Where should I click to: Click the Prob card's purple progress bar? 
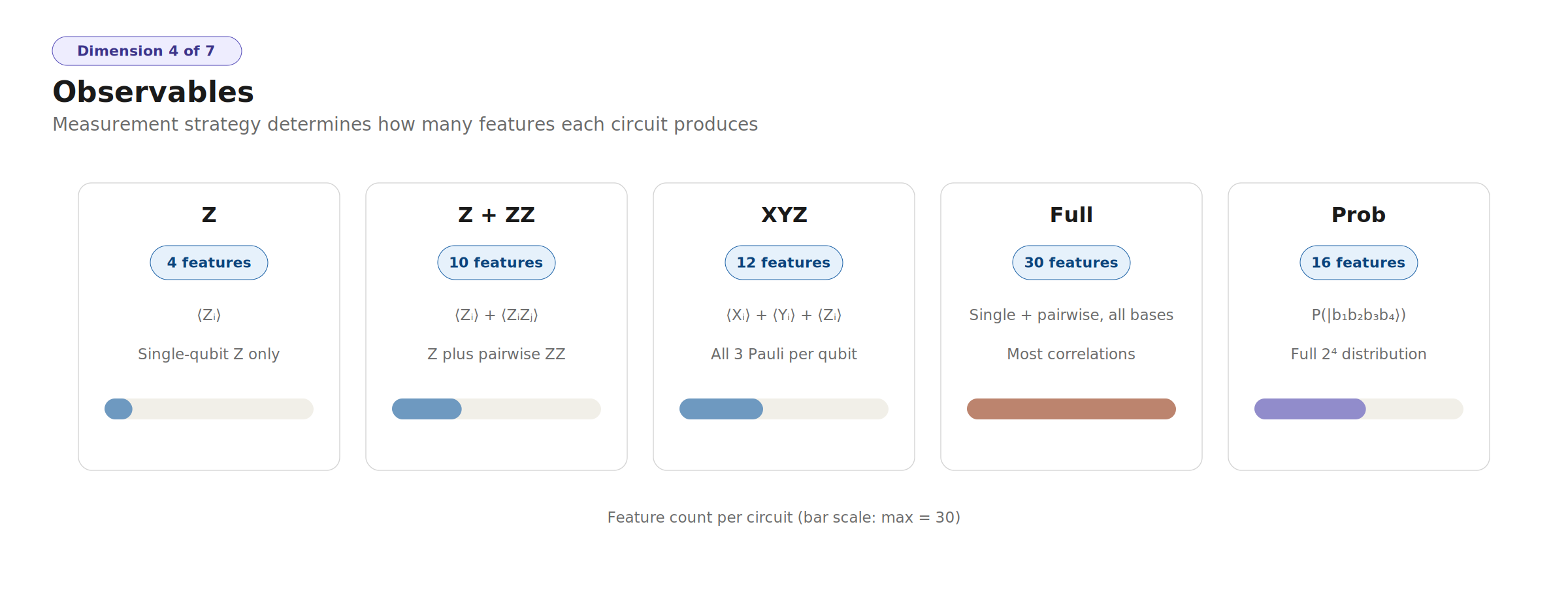pos(1309,409)
